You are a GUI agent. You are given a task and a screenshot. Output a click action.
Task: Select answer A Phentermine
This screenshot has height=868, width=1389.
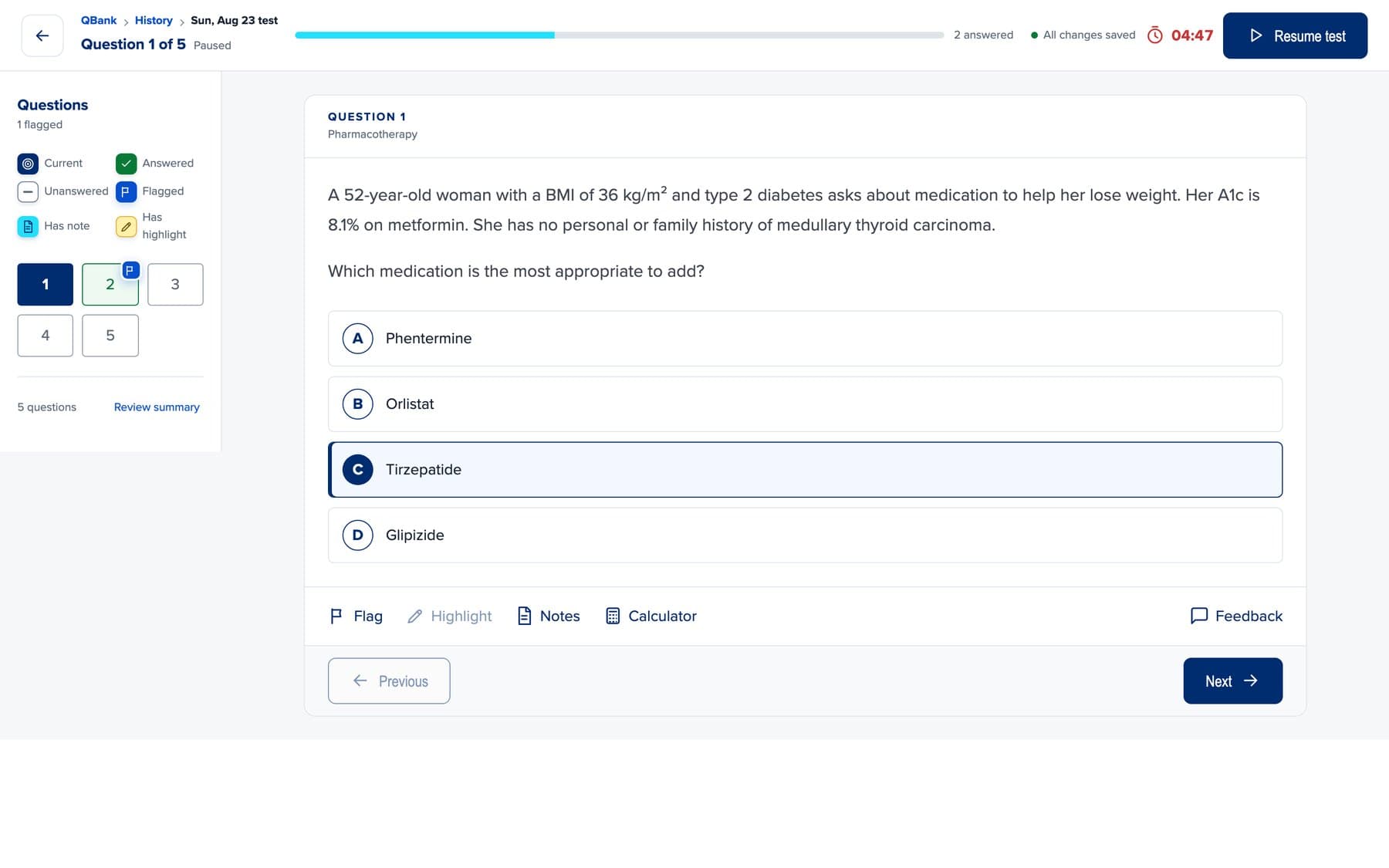(805, 339)
